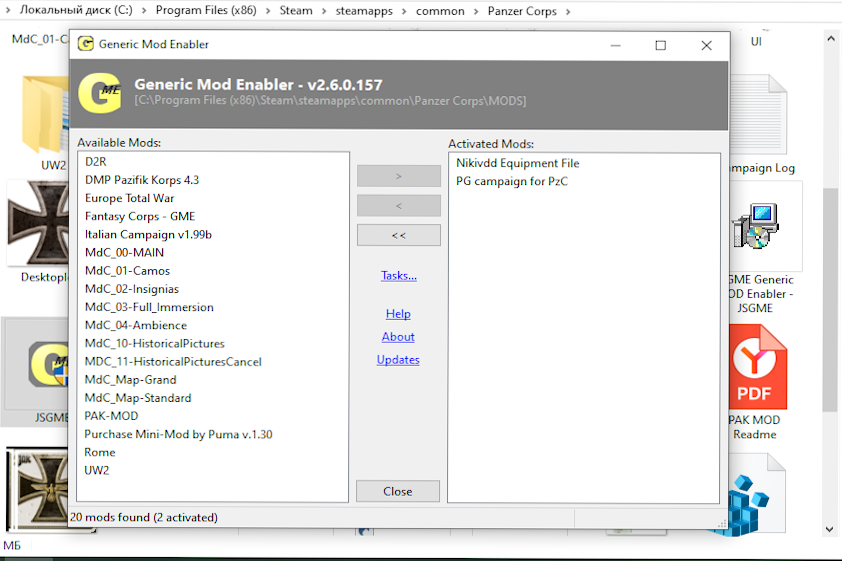The image size is (842, 561).
Task: Click the Close button in Mod Enabler
Action: [398, 491]
